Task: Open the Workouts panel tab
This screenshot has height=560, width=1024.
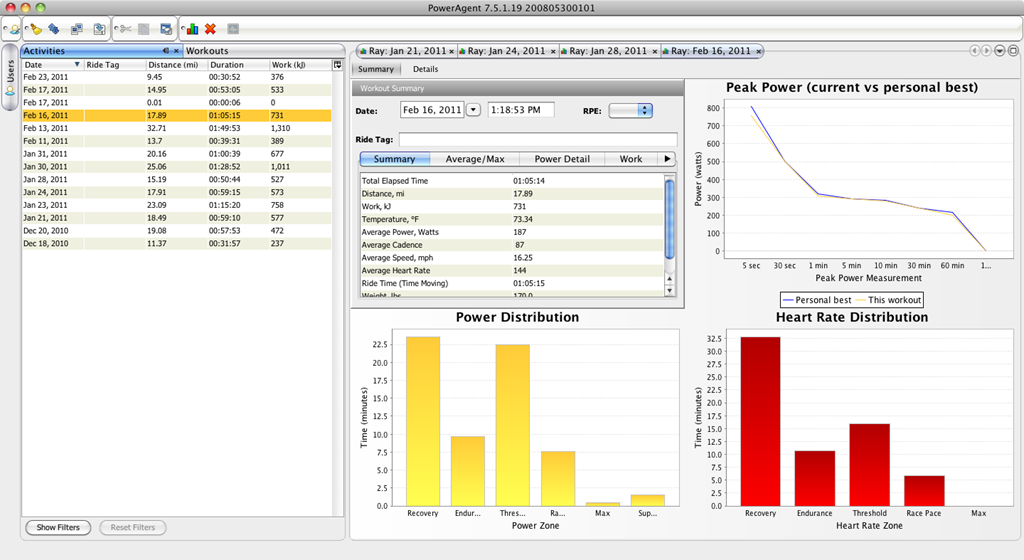Action: click(207, 51)
